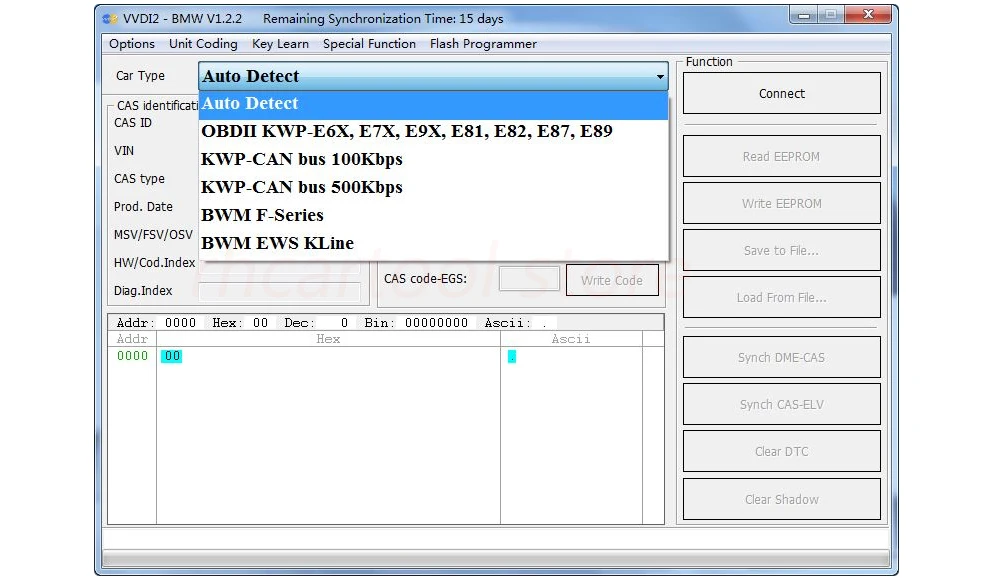Select KWP-CAN bus 500Kbps option
This screenshot has width=990, height=584.
point(433,187)
